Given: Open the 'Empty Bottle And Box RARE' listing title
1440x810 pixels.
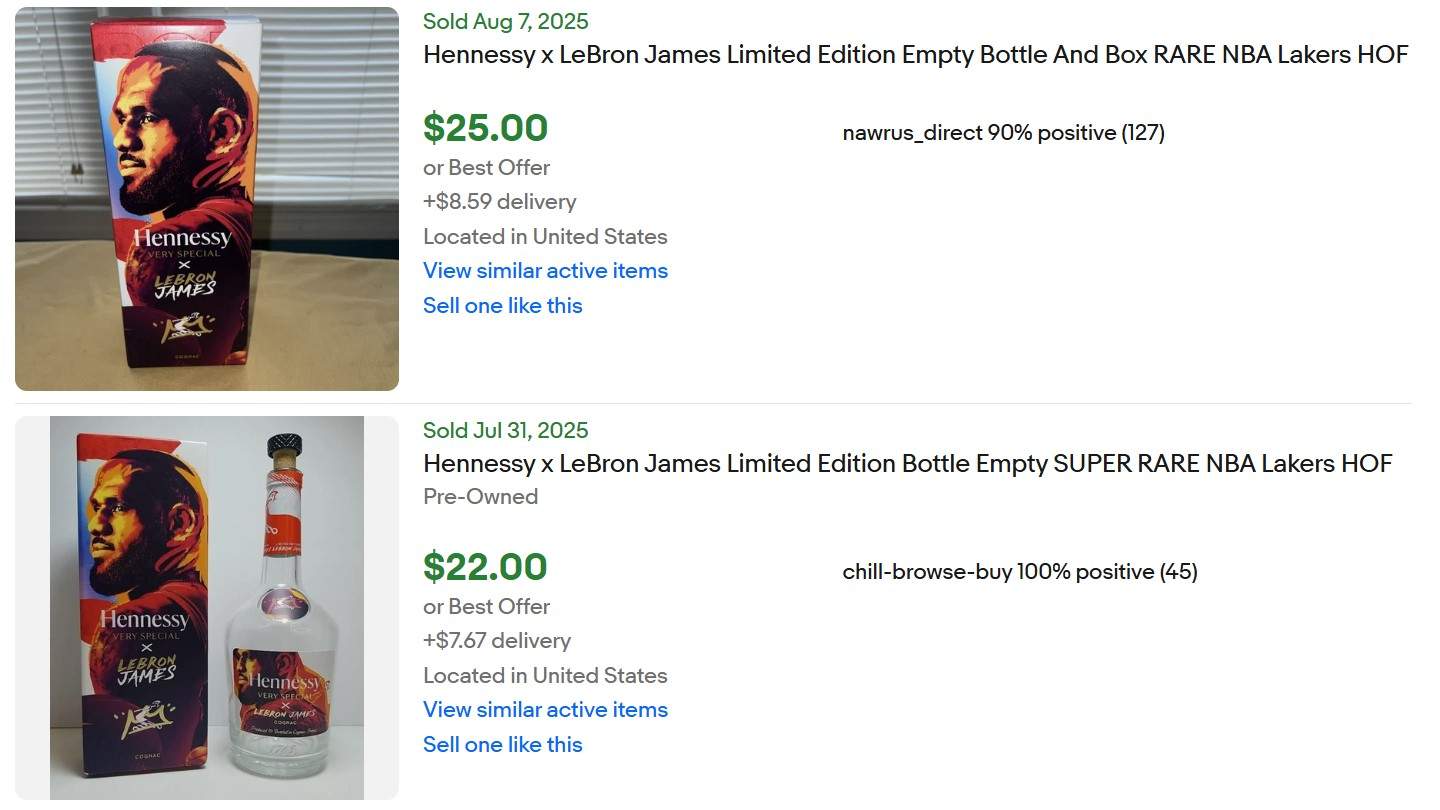Looking at the screenshot, I should [915, 55].
